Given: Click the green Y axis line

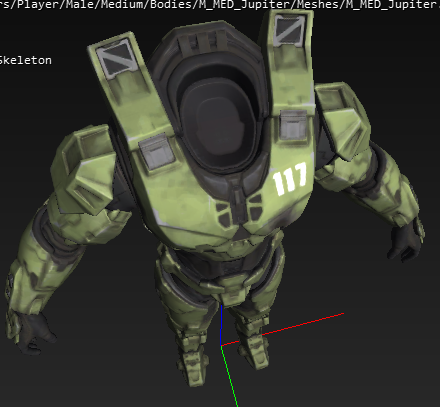Looking at the screenshot, I should 230,377.
